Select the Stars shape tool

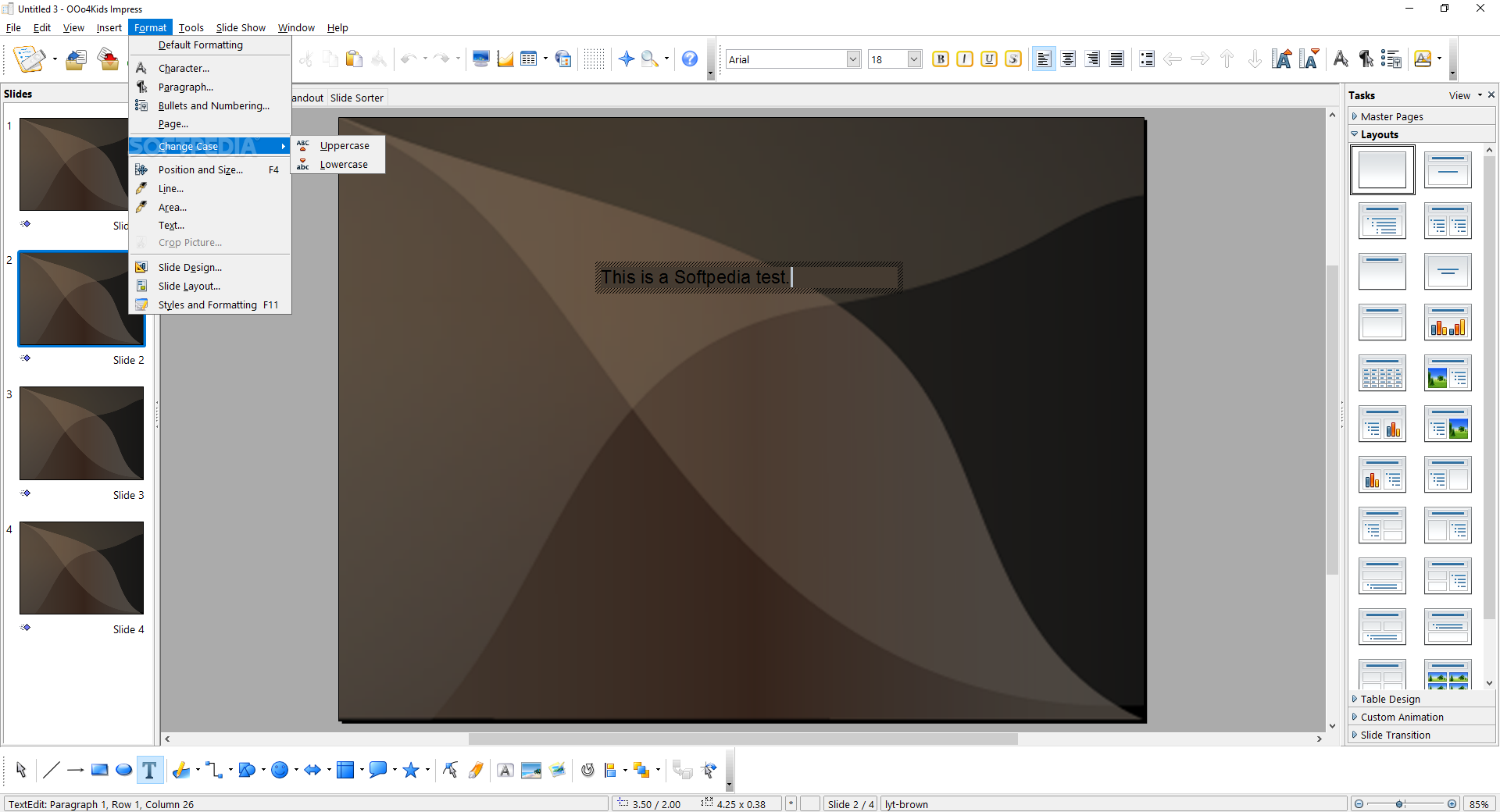pos(411,770)
